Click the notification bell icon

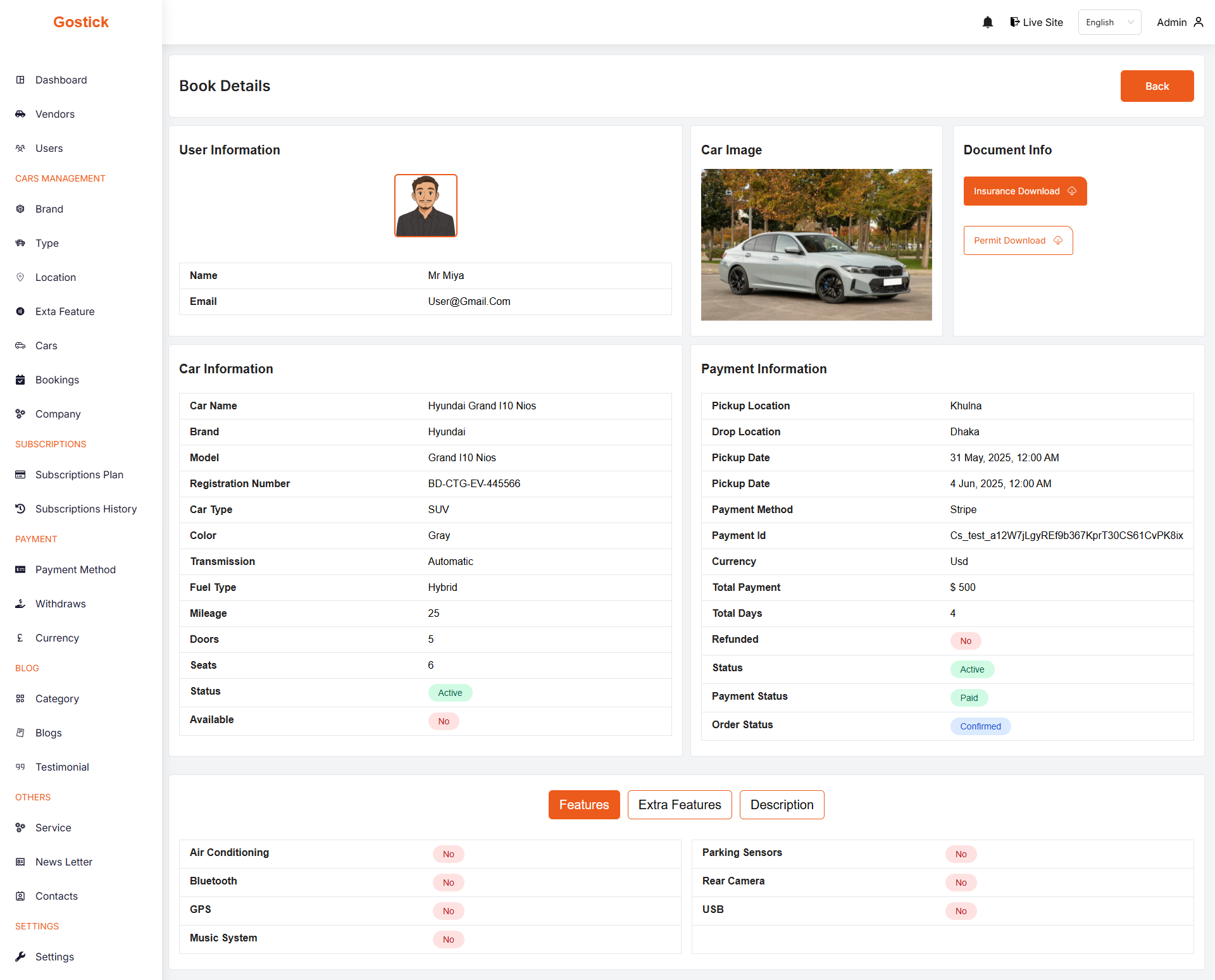[987, 22]
